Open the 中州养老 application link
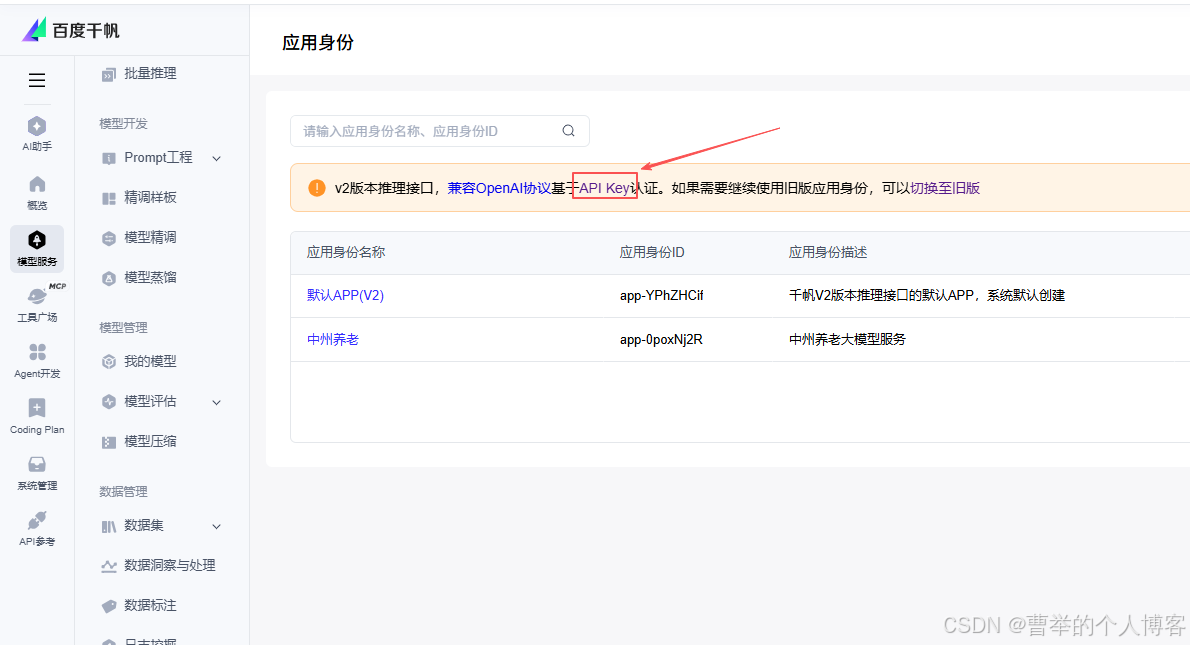The image size is (1190, 645). [332, 339]
